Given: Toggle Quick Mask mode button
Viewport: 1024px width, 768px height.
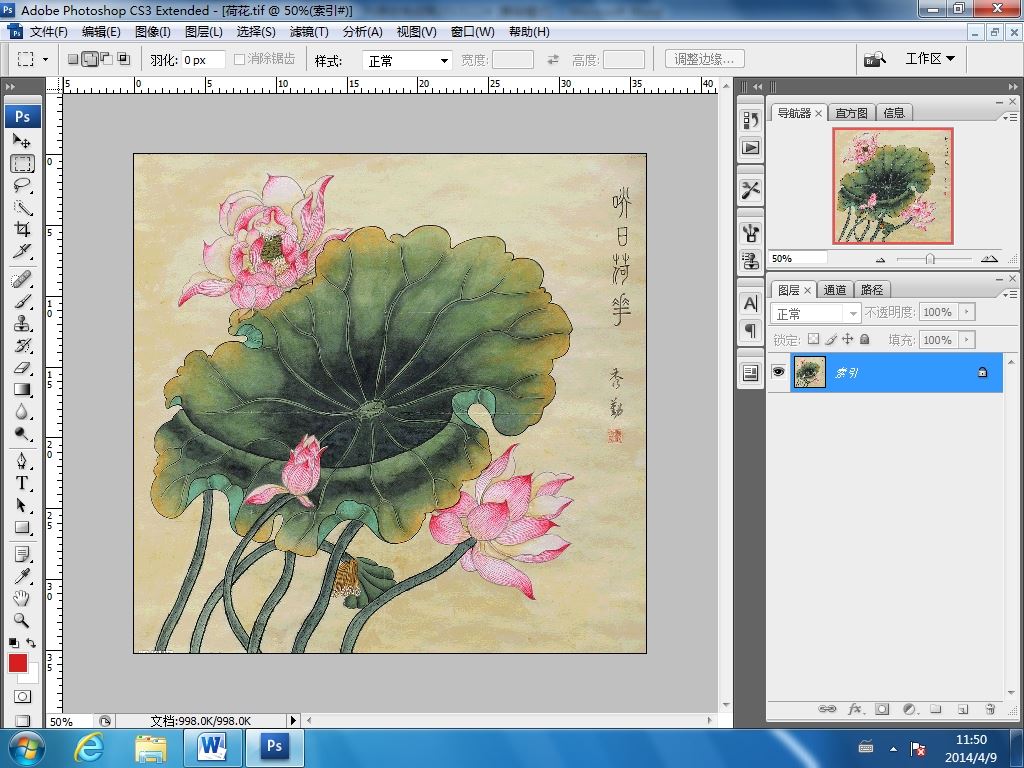Looking at the screenshot, I should click(x=22, y=696).
